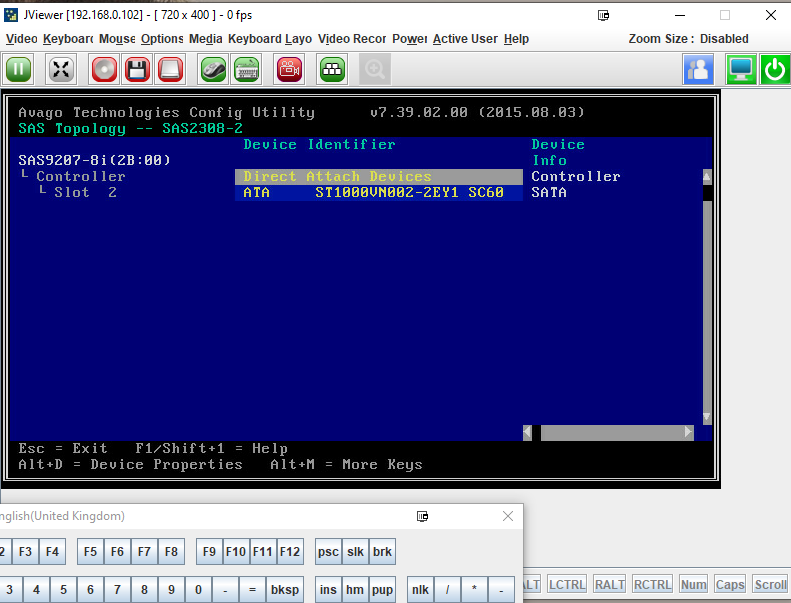The image size is (791, 603).
Task: Click the vertical scrollbar down arrow
Action: 707,417
